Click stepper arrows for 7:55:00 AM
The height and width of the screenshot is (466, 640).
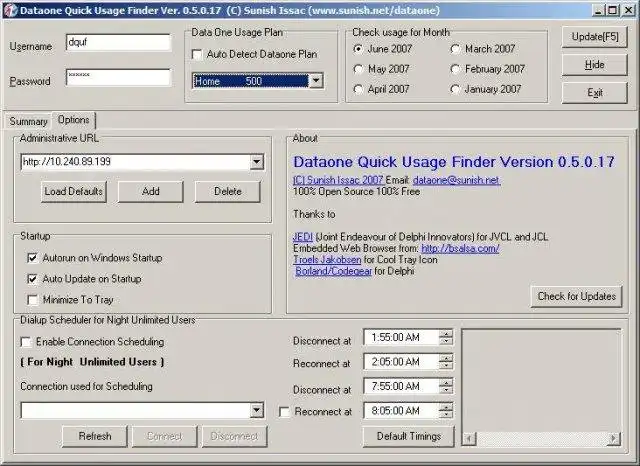[446, 386]
